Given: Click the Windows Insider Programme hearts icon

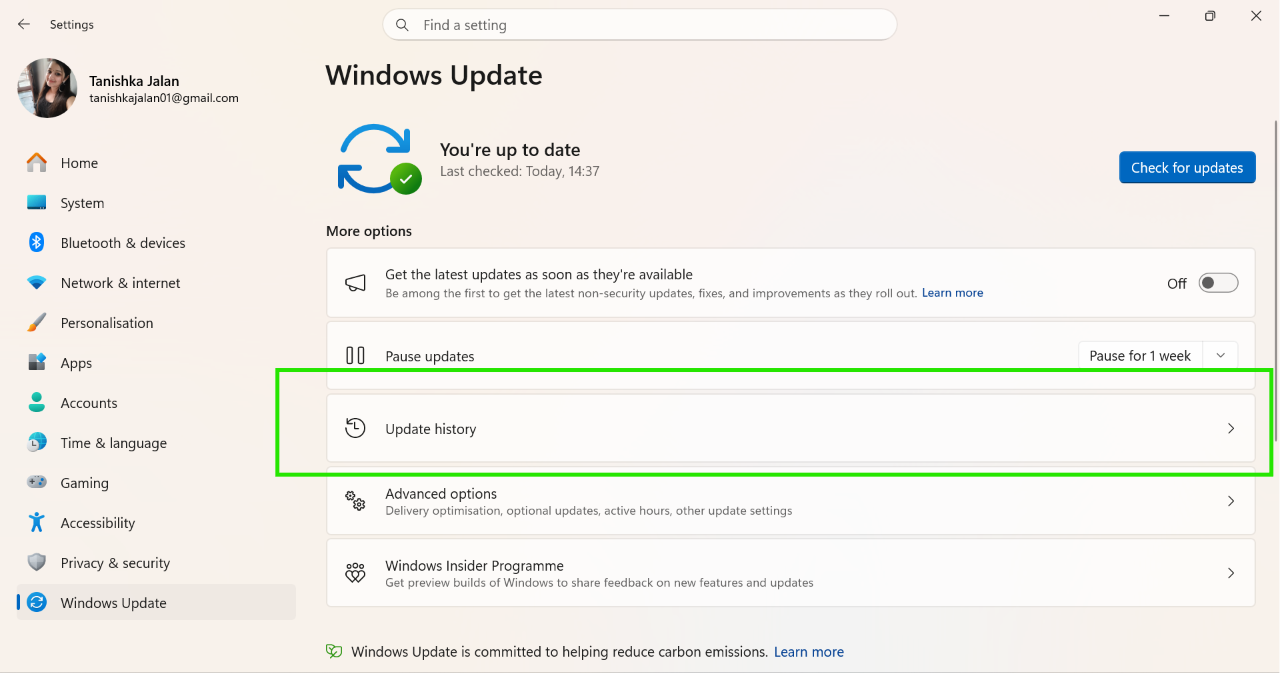Looking at the screenshot, I should 355,573.
